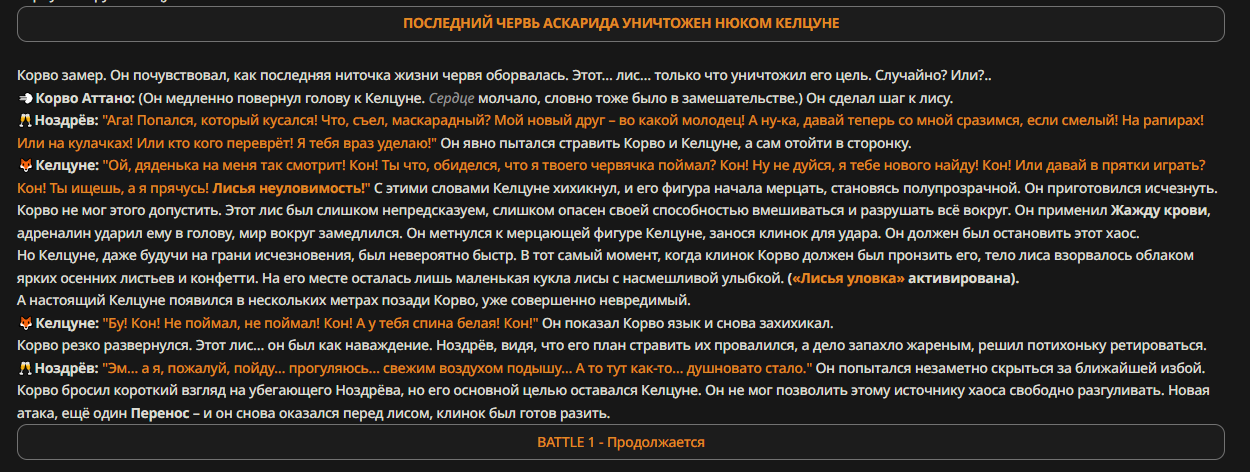
Task: Click the bold ability 'Жажду крови'
Action: coord(1160,210)
